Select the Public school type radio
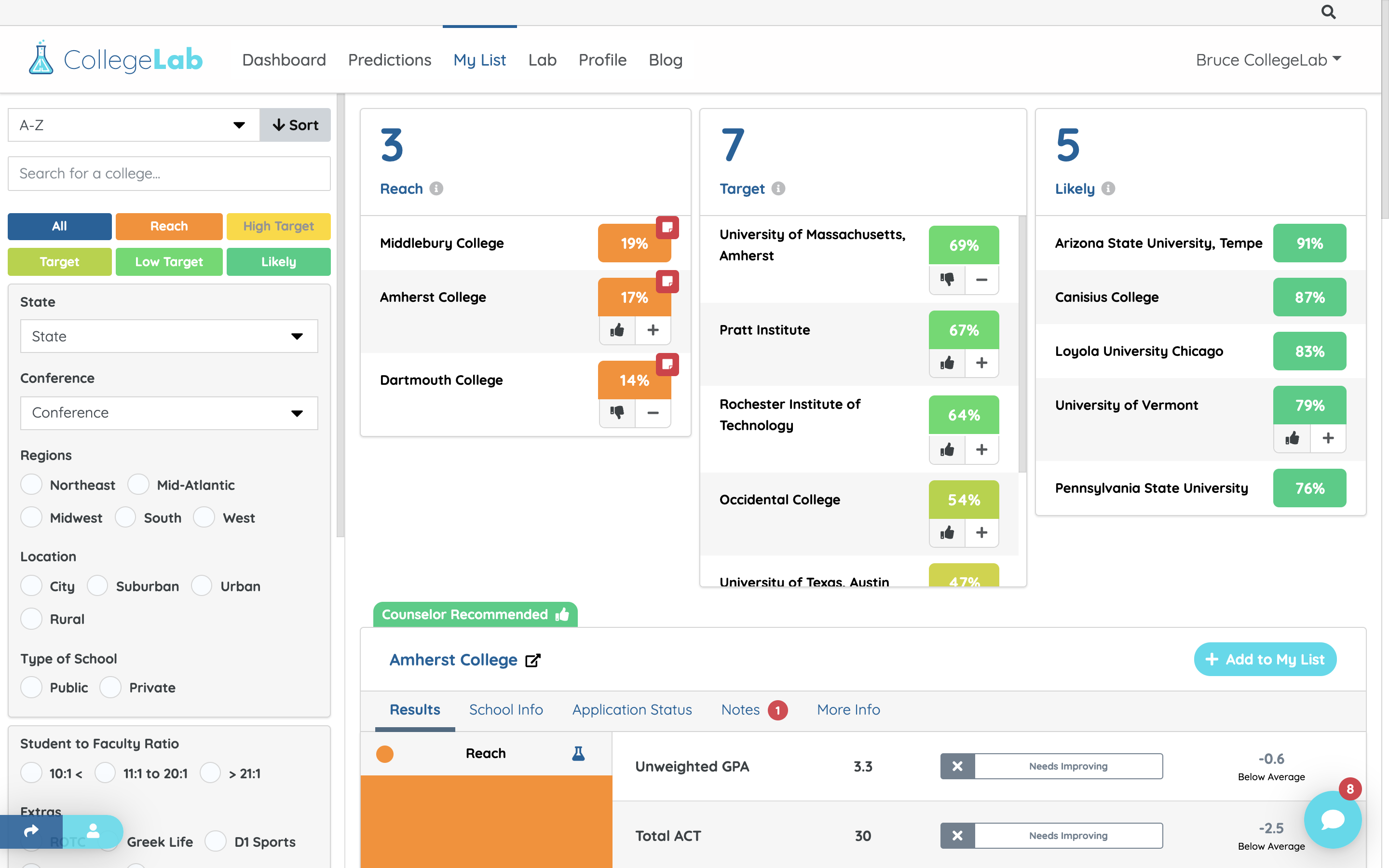The image size is (1389, 868). coord(31,687)
